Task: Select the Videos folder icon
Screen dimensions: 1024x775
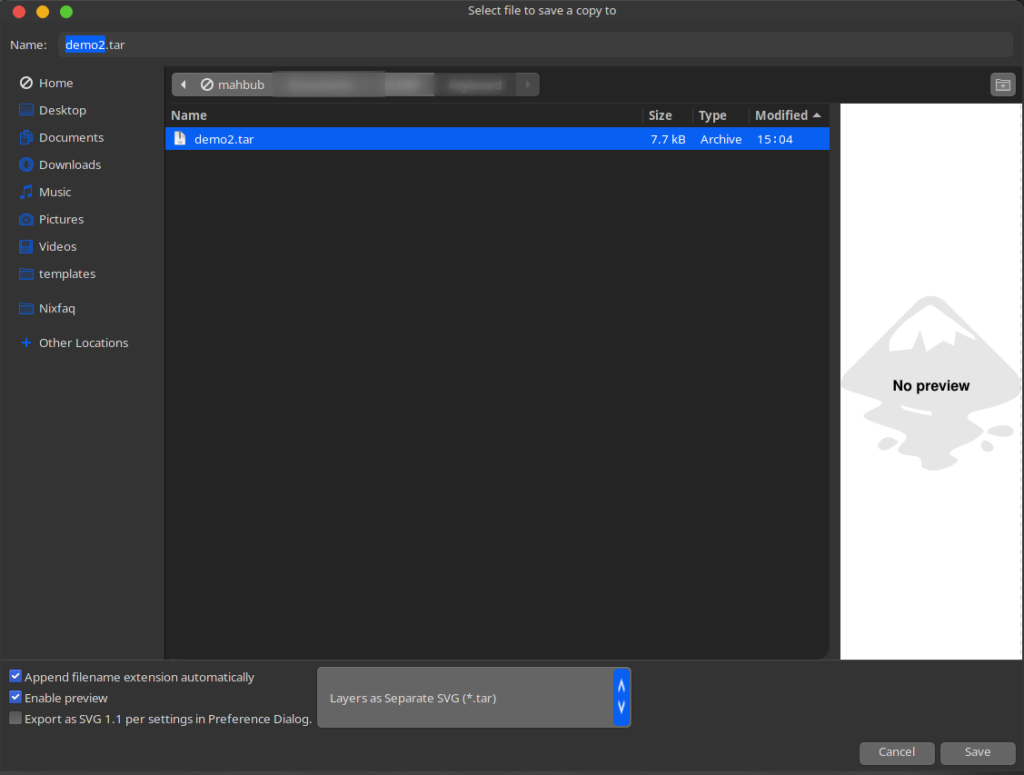Action: point(26,246)
